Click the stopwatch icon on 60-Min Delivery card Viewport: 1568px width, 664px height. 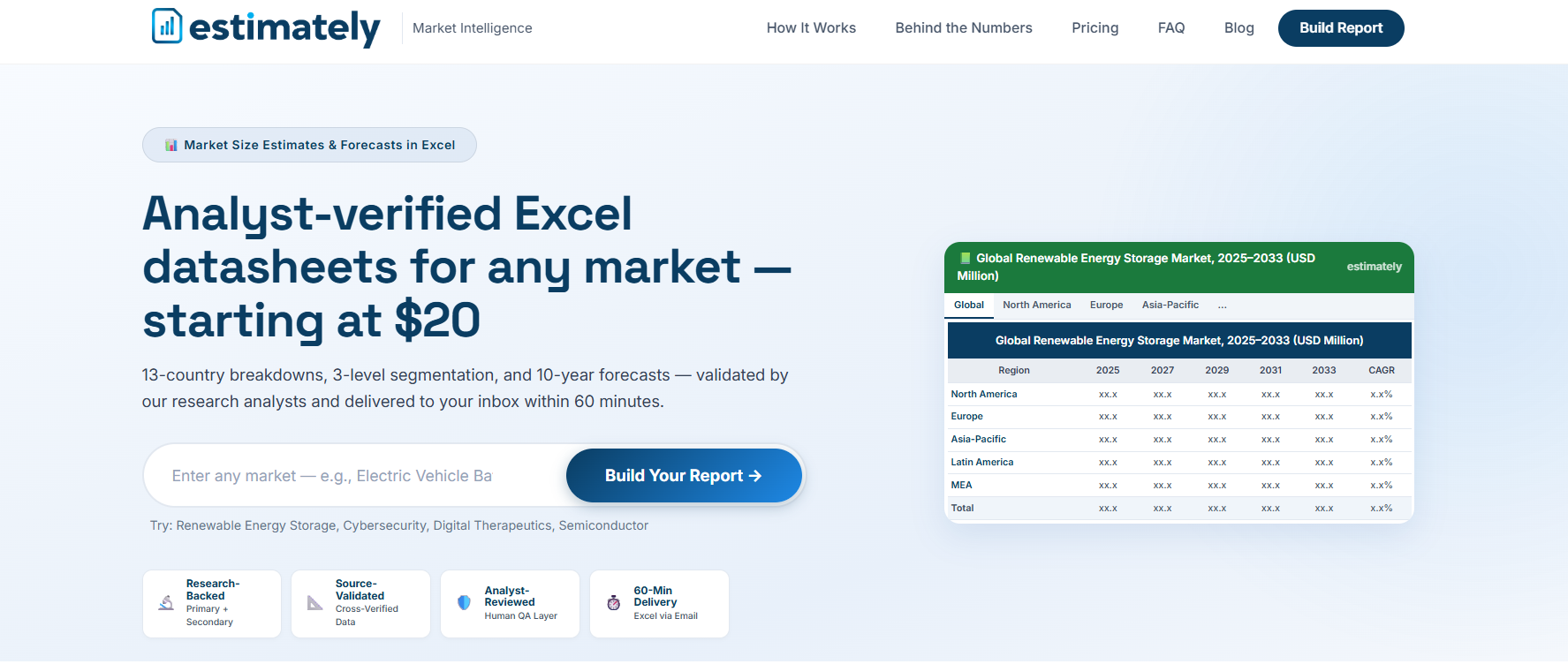point(614,603)
